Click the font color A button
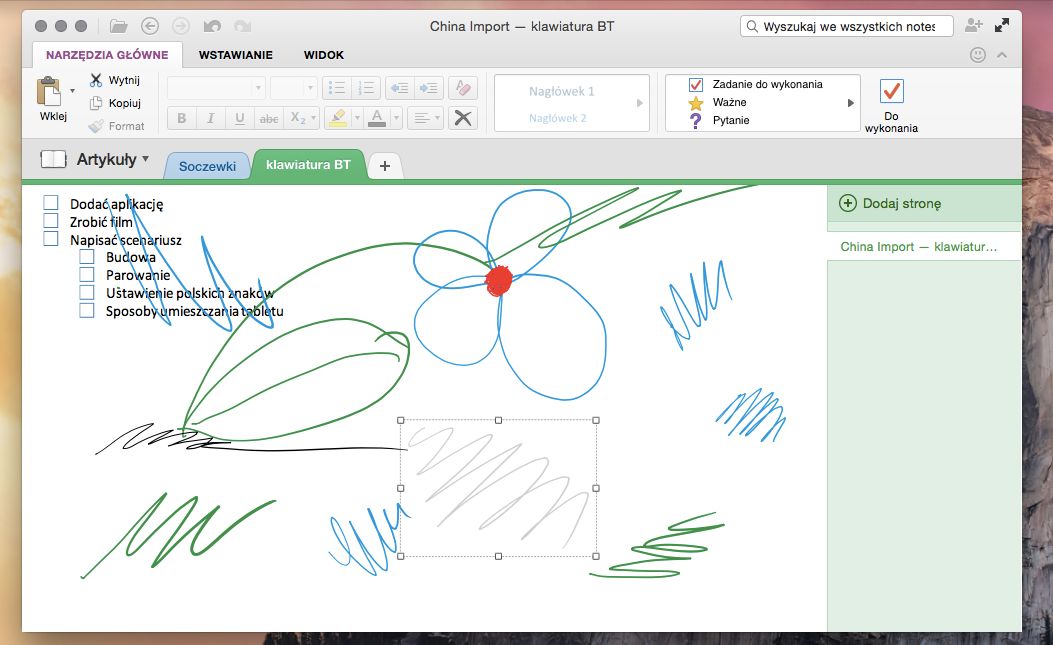This screenshot has width=1053, height=645. pos(377,118)
